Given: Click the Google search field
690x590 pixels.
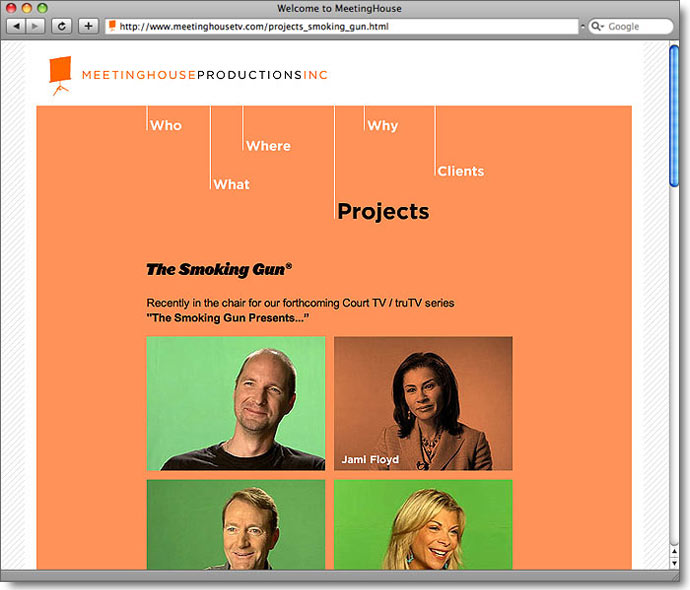Looking at the screenshot, I should click(631, 26).
